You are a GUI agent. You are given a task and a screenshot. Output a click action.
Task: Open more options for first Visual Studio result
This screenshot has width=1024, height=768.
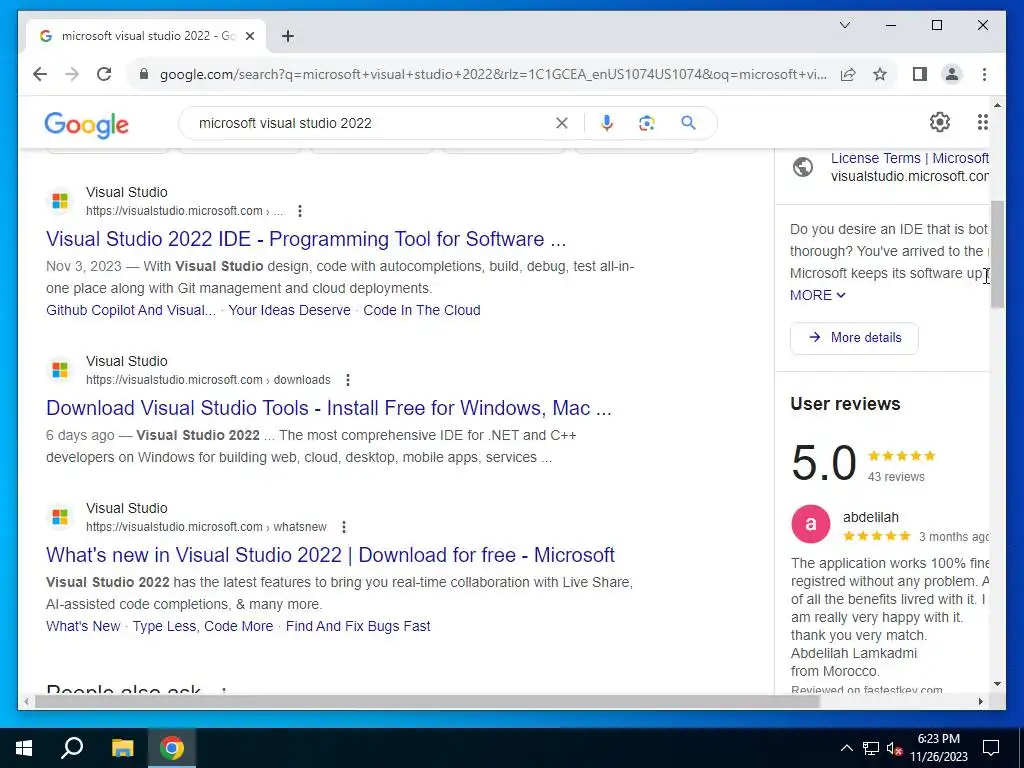click(300, 211)
